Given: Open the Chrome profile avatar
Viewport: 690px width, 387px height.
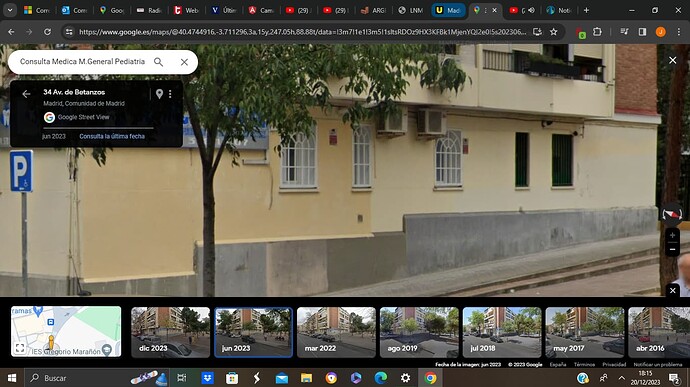Looking at the screenshot, I should [x=661, y=32].
